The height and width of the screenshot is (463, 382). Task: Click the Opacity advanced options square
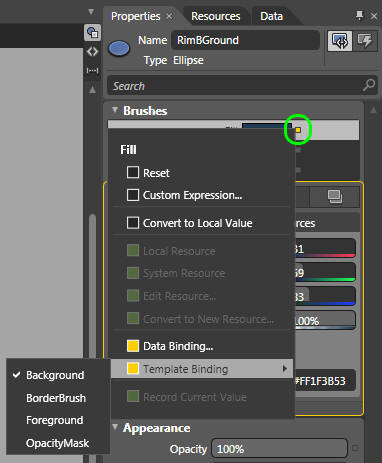(355, 448)
